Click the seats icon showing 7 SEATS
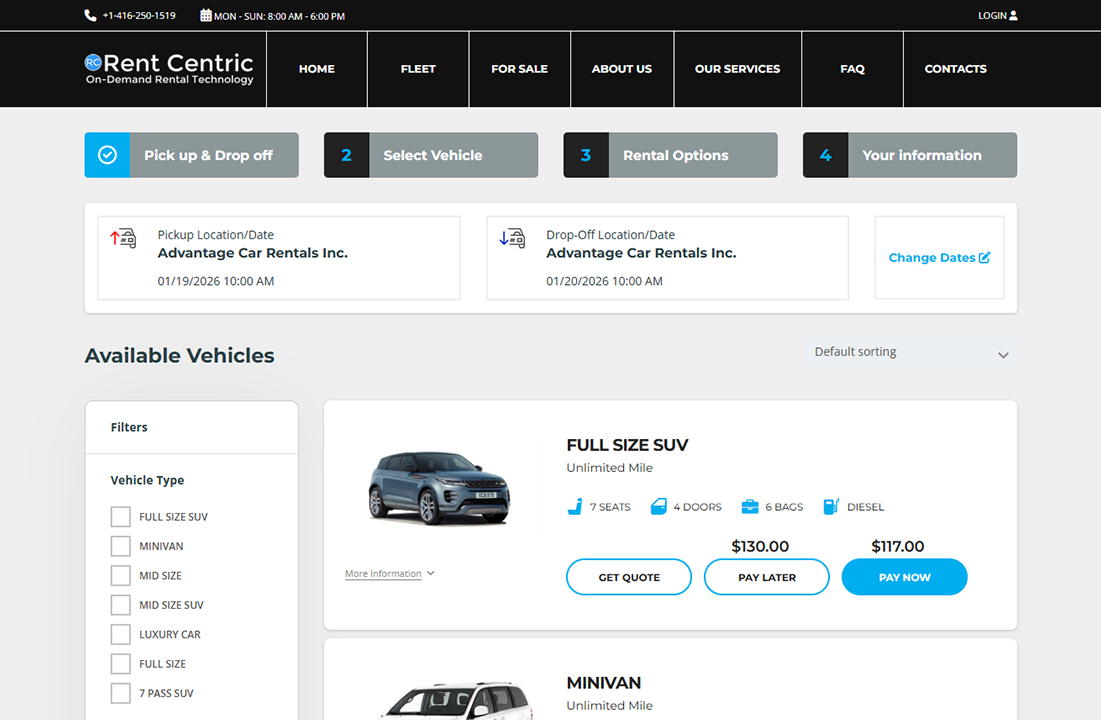This screenshot has width=1101, height=720. pos(573,506)
